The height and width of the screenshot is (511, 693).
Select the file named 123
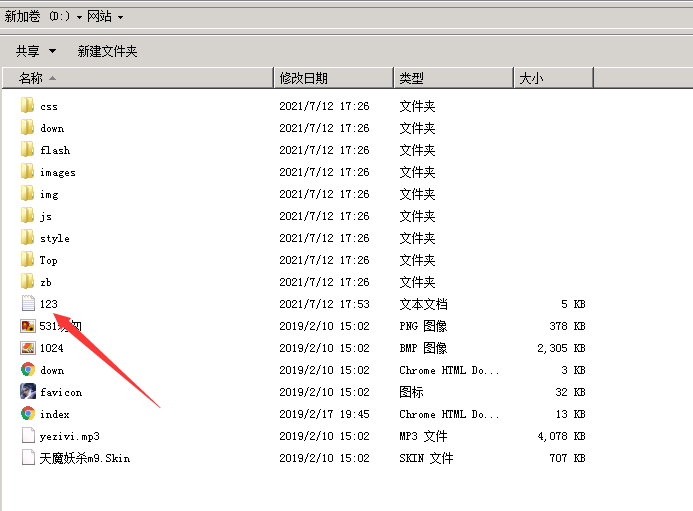pyautogui.click(x=49, y=304)
